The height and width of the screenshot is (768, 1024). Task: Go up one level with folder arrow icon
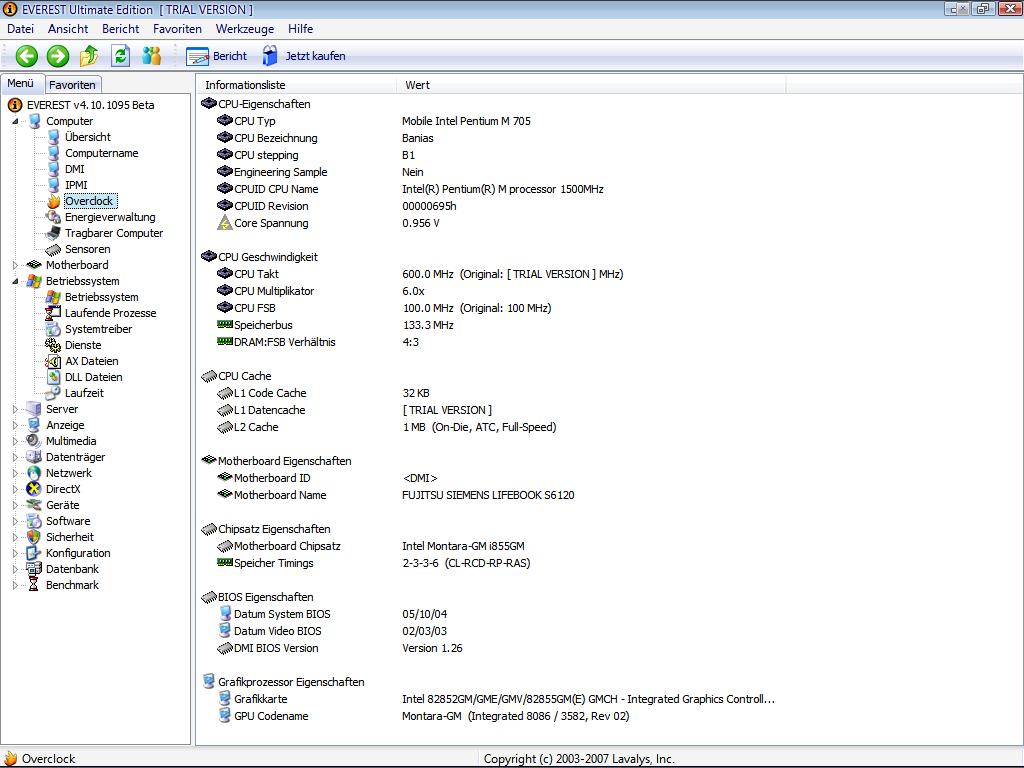coord(89,56)
